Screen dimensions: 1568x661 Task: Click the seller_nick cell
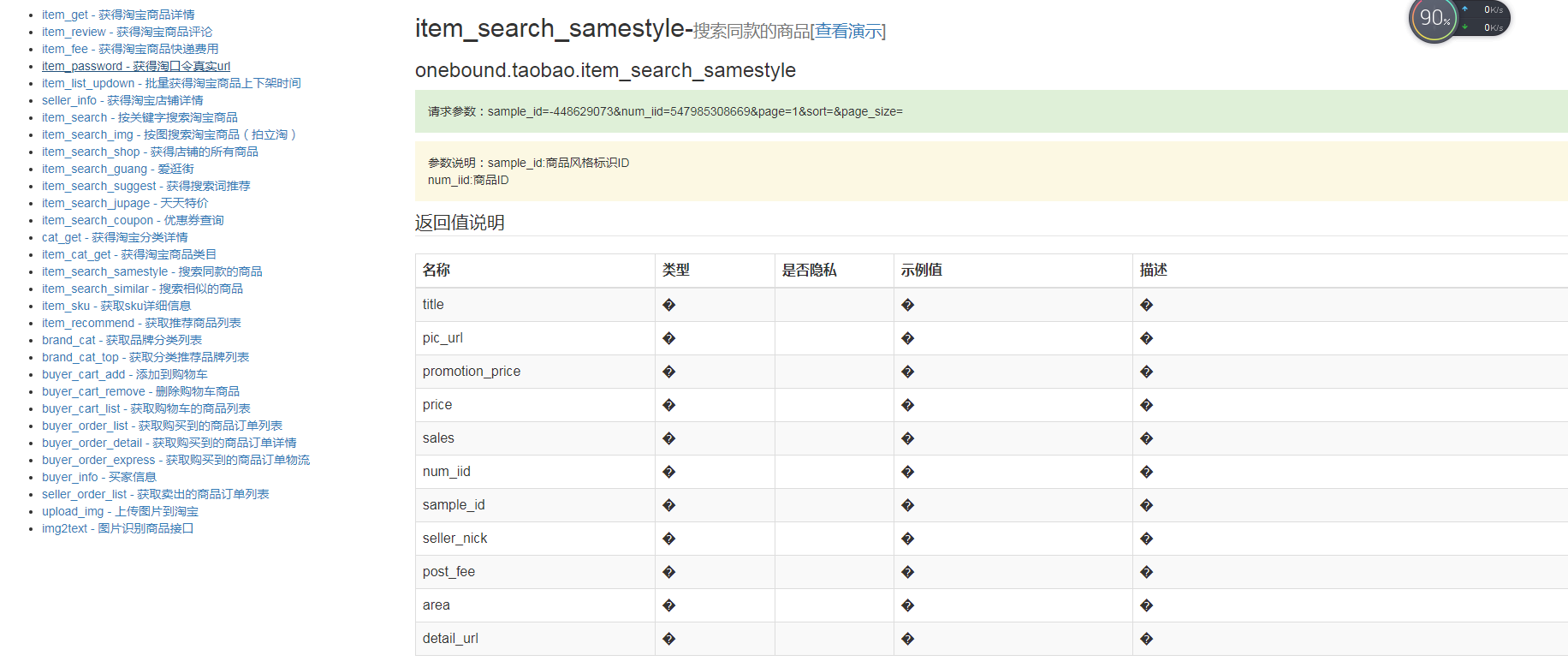535,539
